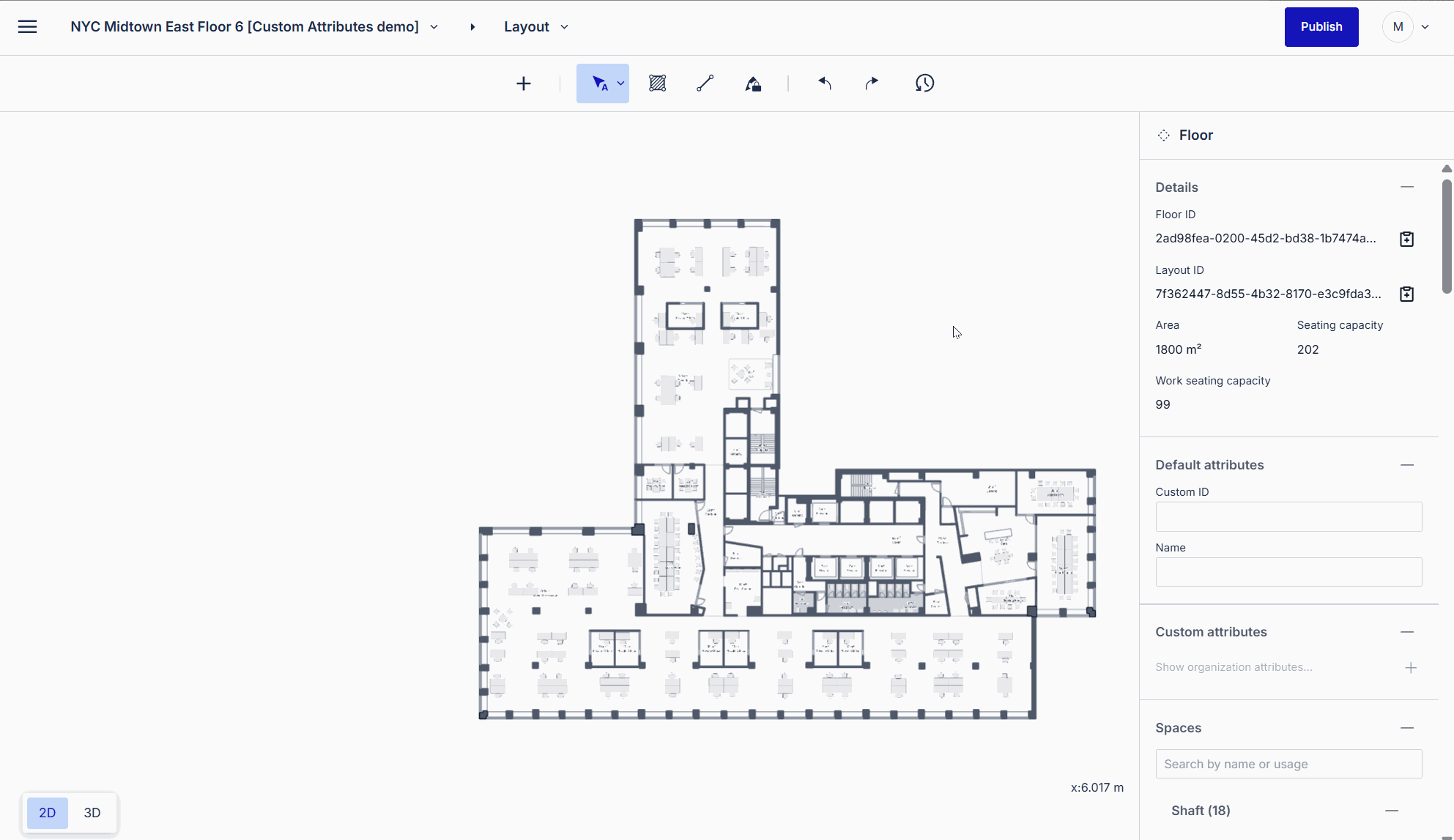Click the Name input field
Viewport: 1454px width, 840px height.
pyautogui.click(x=1288, y=572)
